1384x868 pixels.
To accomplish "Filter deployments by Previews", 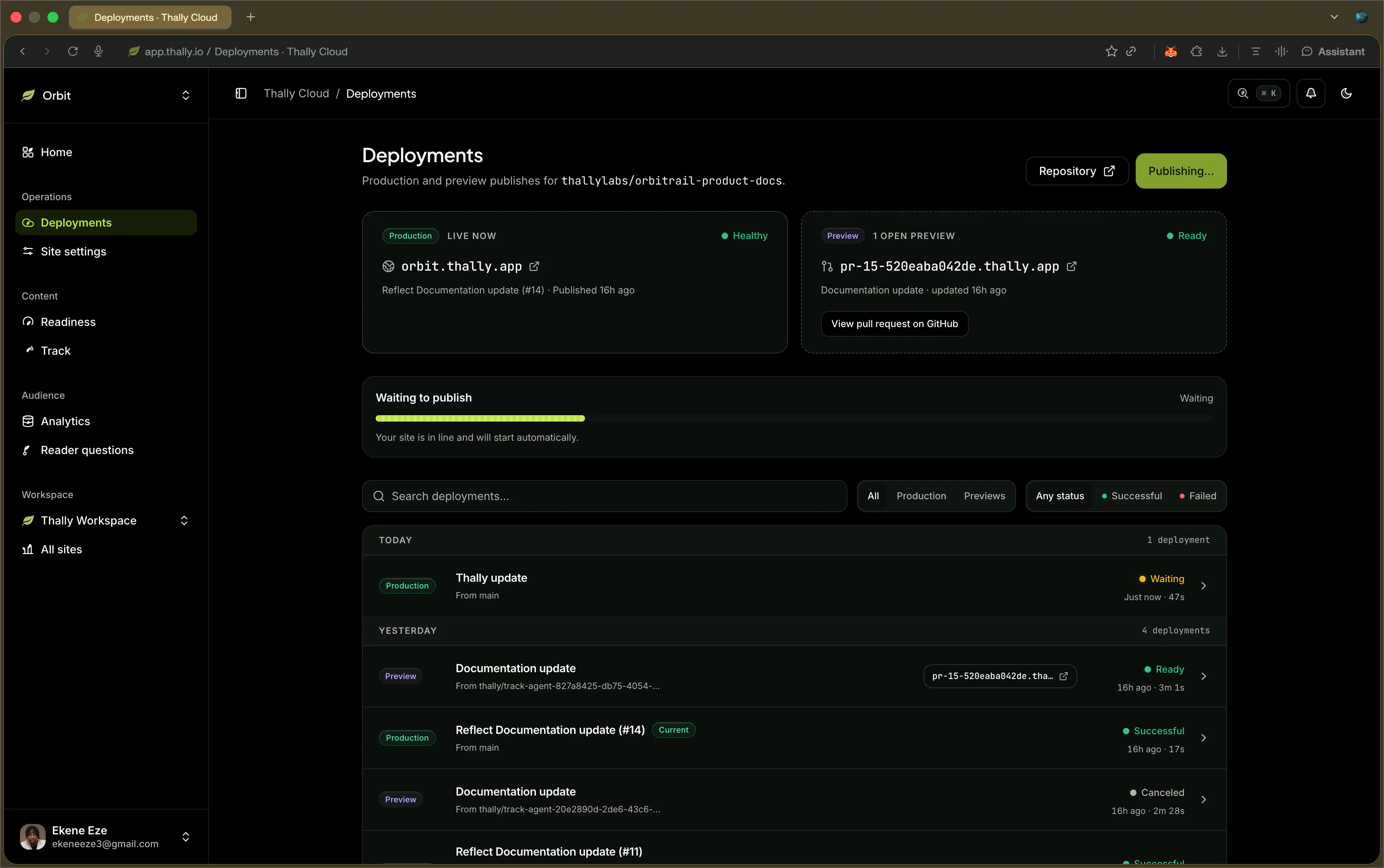I will tap(984, 496).
